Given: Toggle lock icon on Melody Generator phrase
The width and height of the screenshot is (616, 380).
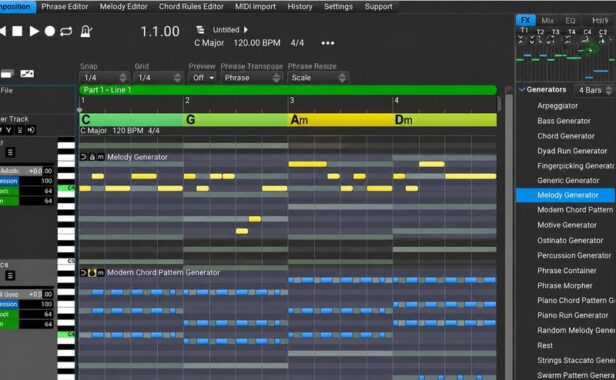Looking at the screenshot, I should (x=92, y=157).
